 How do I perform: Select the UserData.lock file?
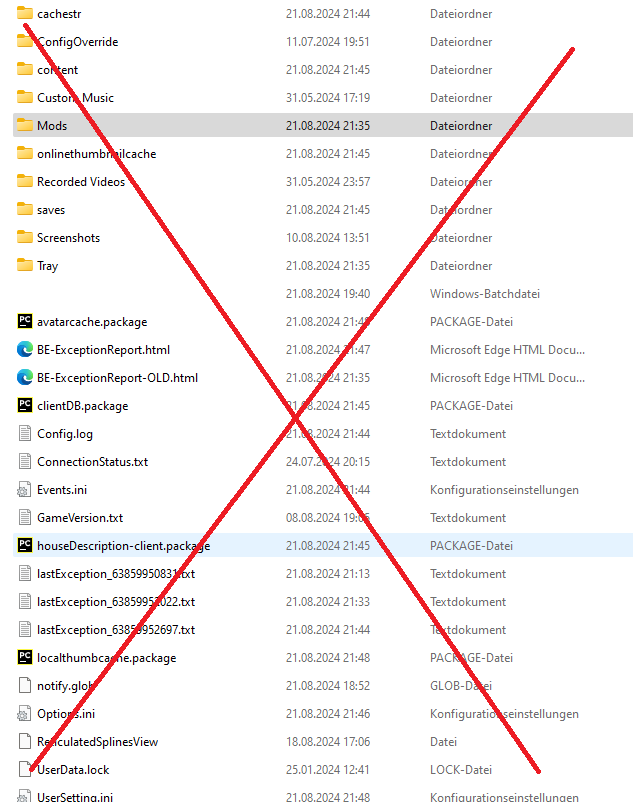click(x=73, y=770)
